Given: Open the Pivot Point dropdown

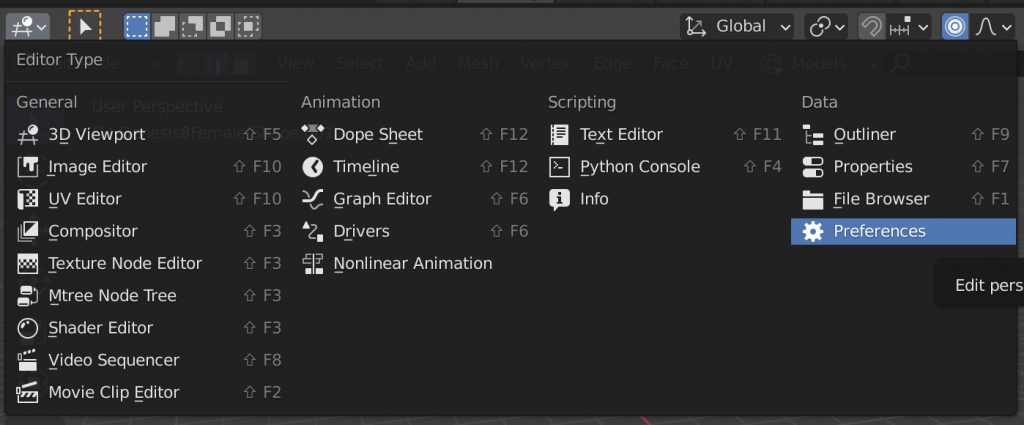Looking at the screenshot, I should coord(826,27).
